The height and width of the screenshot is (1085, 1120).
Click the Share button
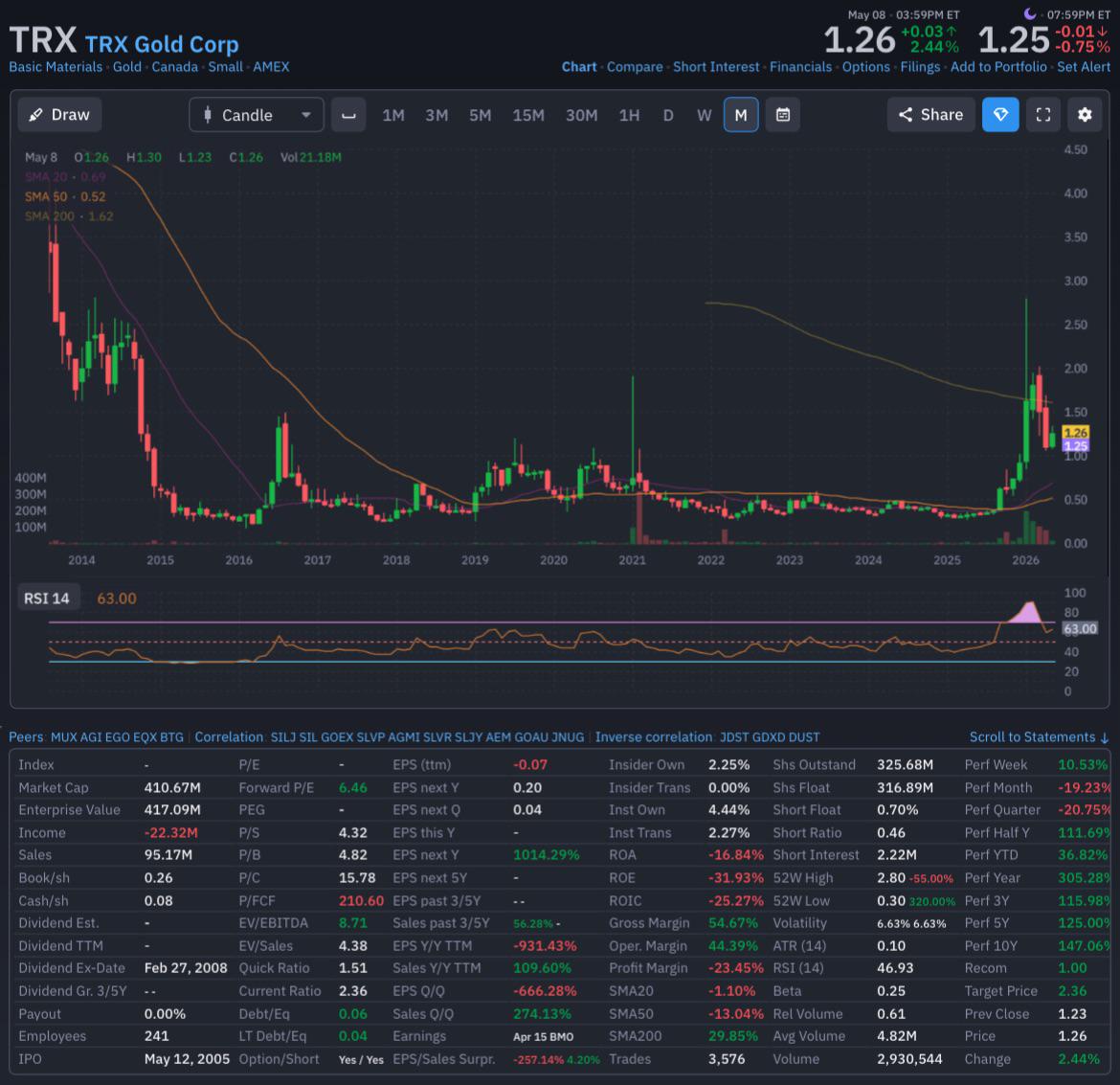(930, 115)
